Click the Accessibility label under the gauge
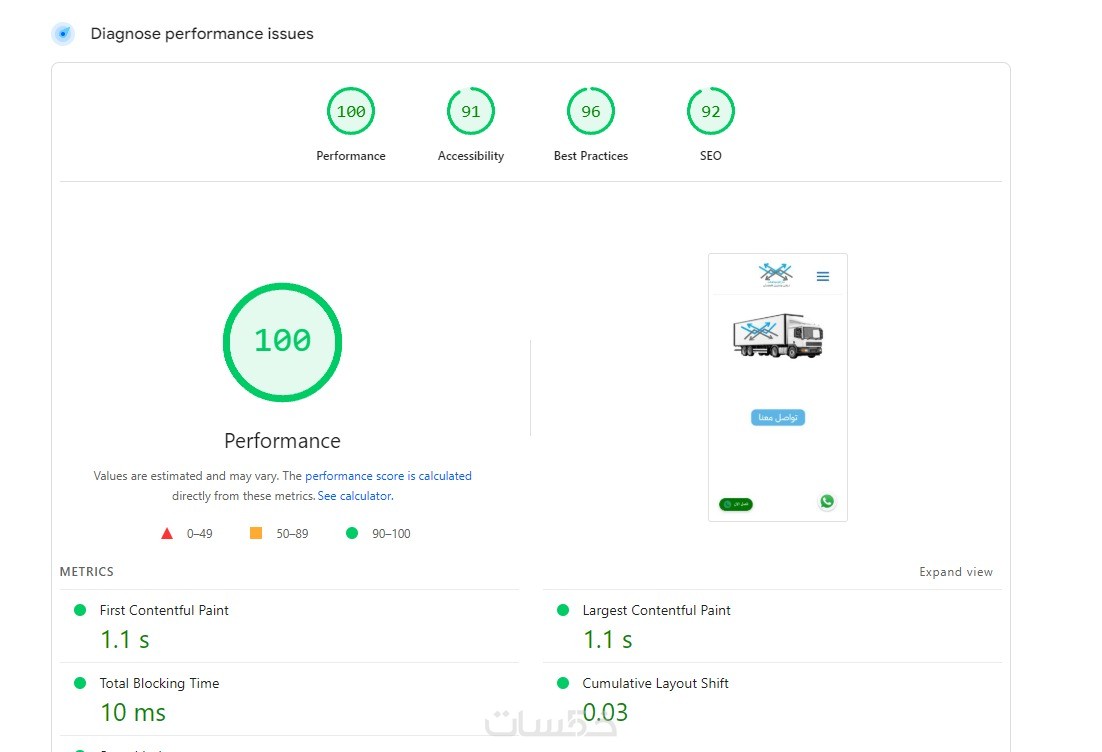The height and width of the screenshot is (752, 1102). 471,156
